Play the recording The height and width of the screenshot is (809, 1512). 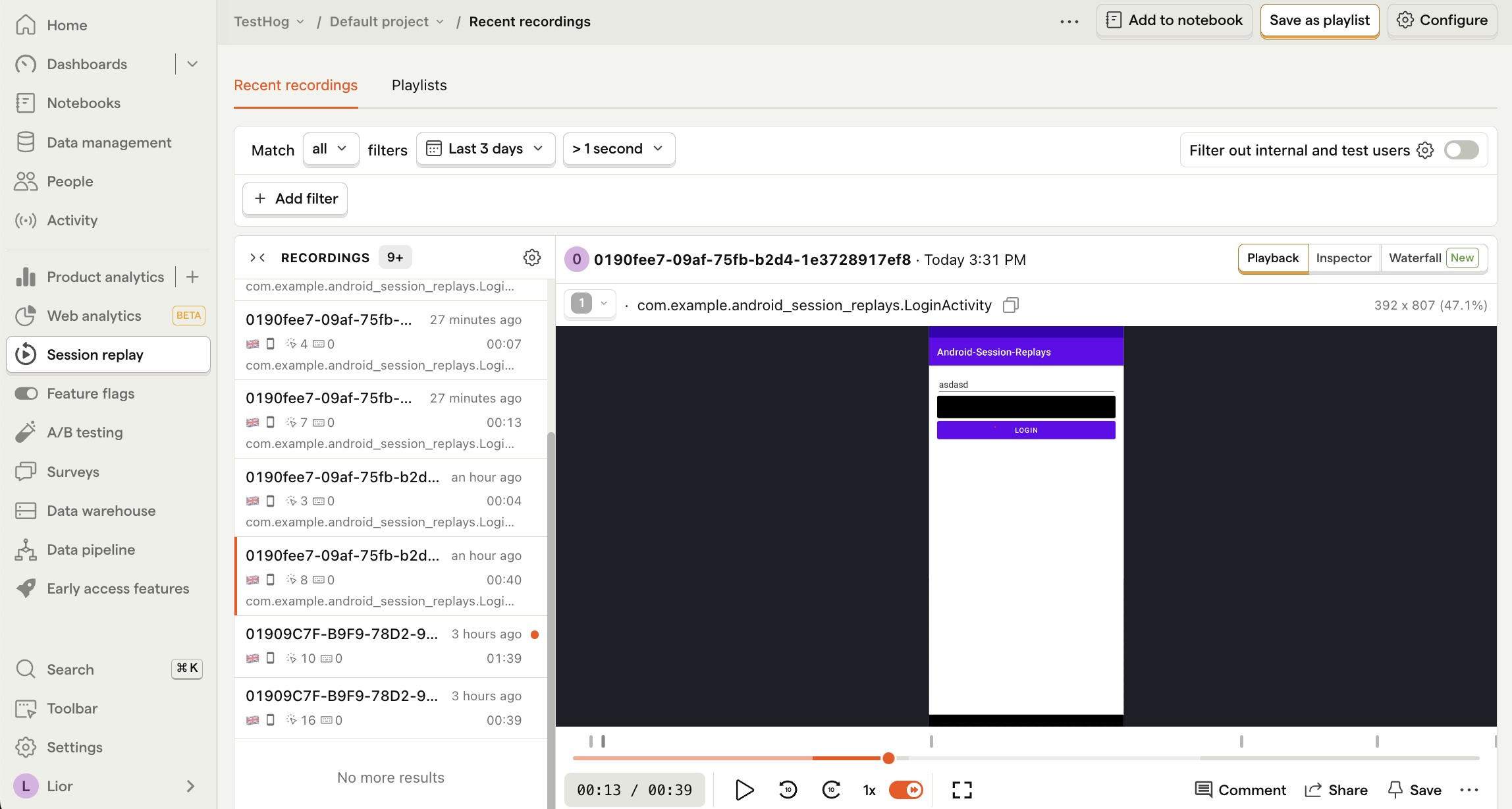(744, 790)
